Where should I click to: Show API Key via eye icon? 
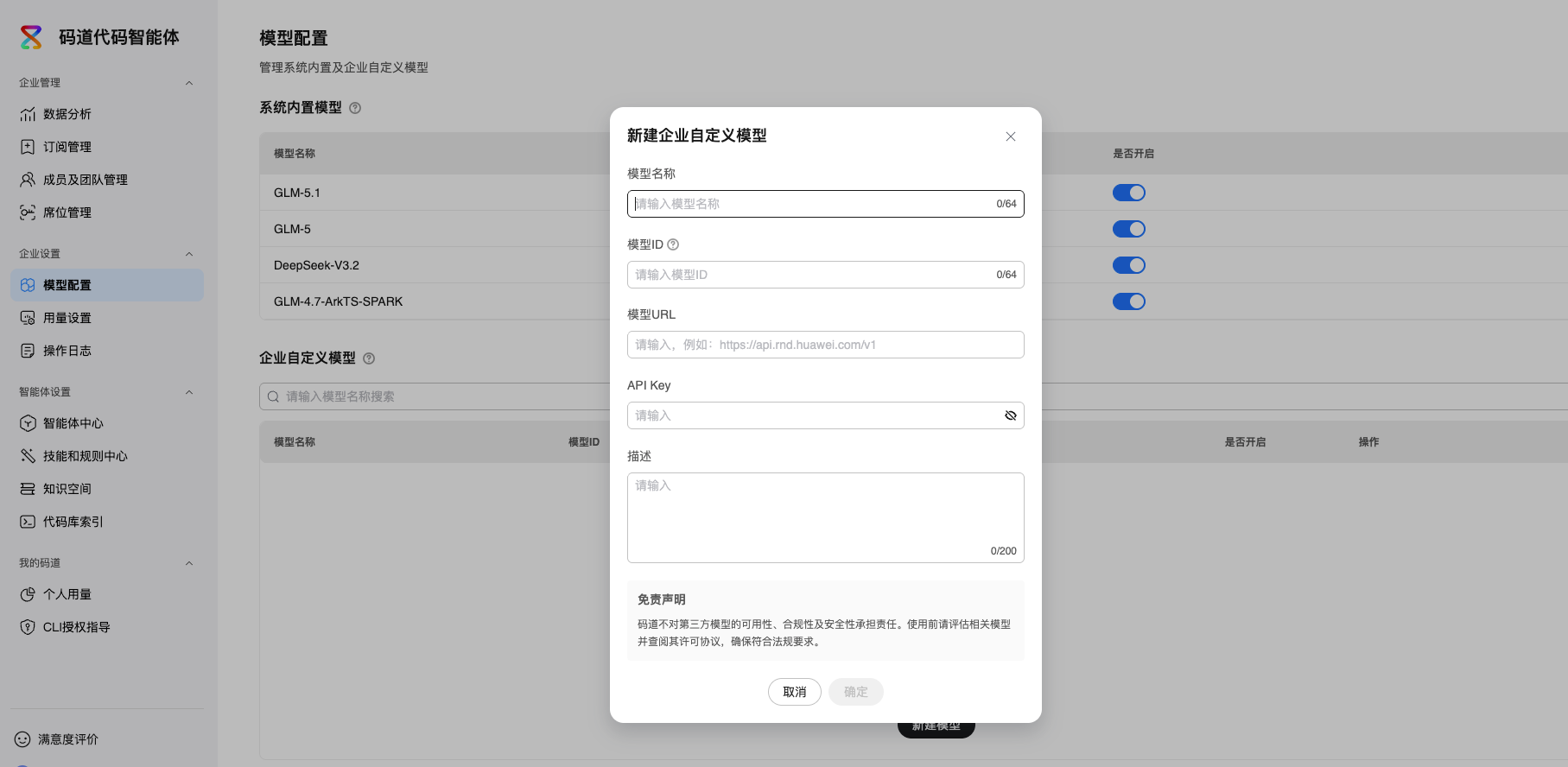1010,415
